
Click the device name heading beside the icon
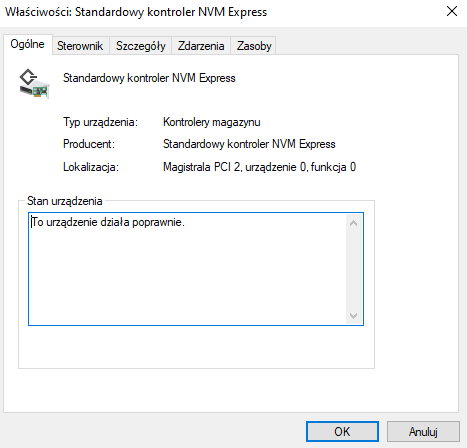pyautogui.click(x=149, y=78)
